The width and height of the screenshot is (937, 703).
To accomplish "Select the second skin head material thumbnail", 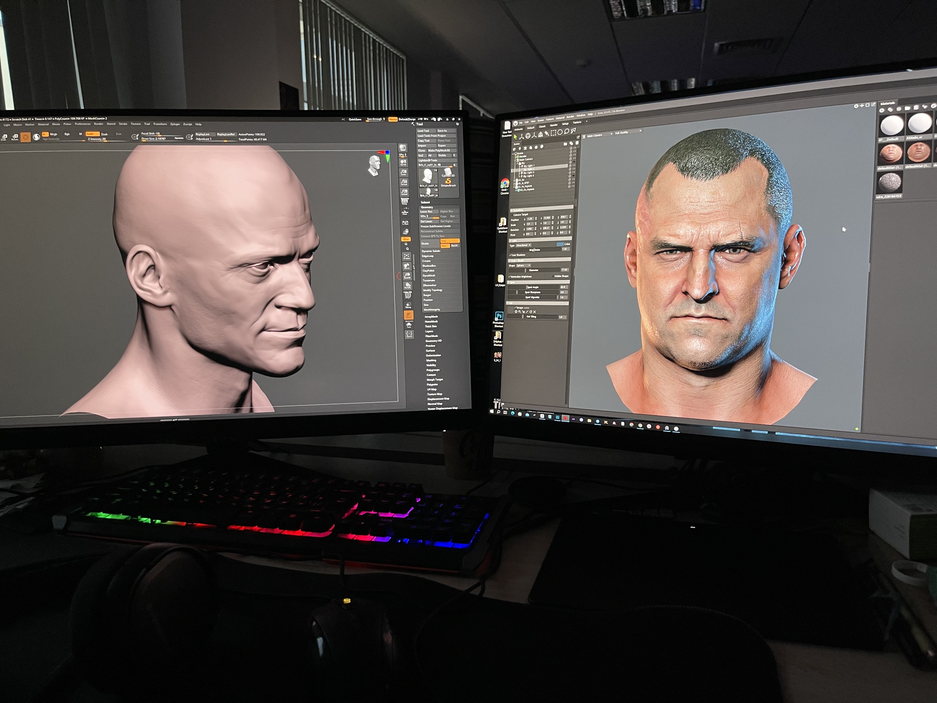I will pos(919,152).
